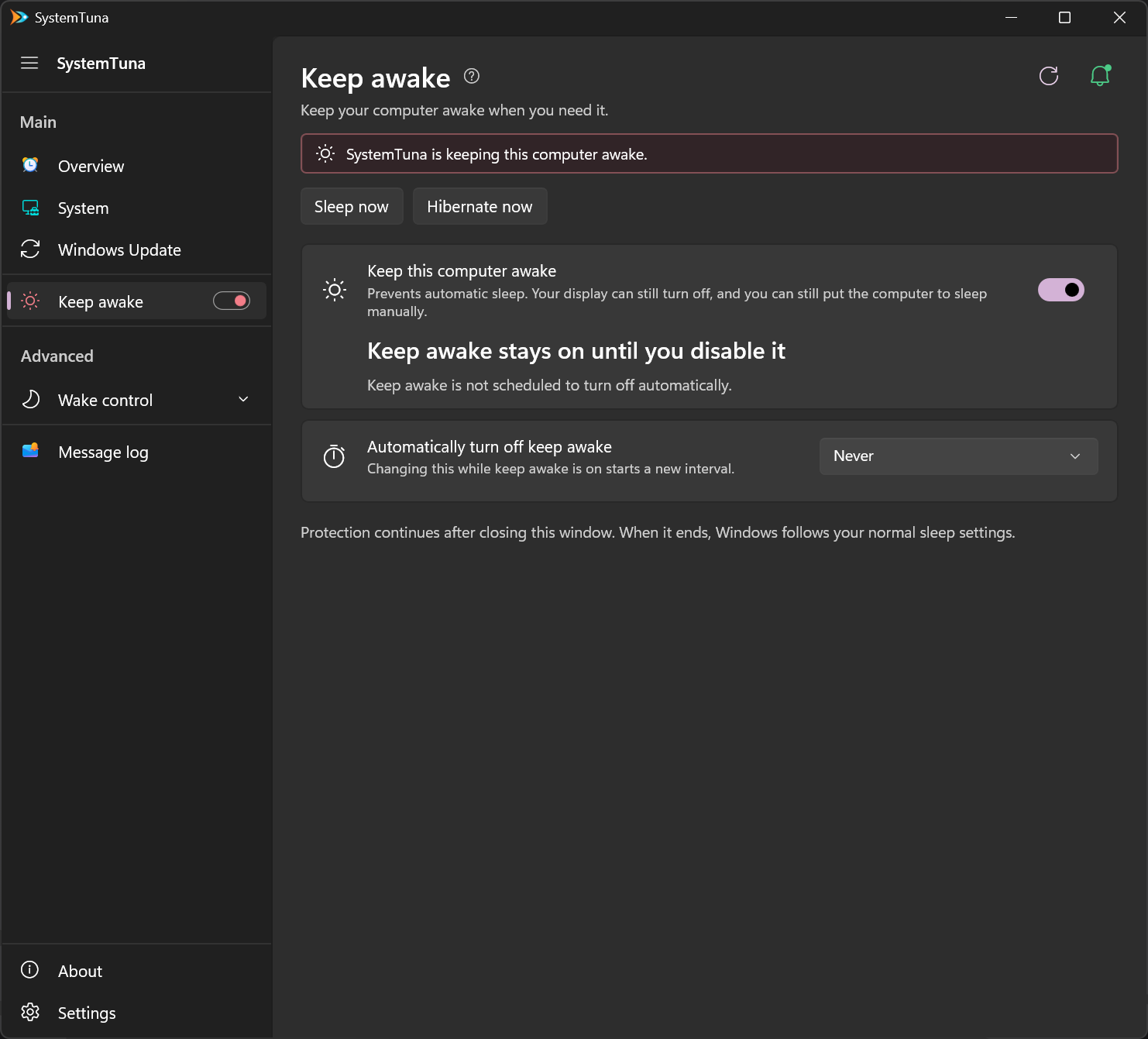
Task: Click the help question mark beside Keep awake
Action: (472, 76)
